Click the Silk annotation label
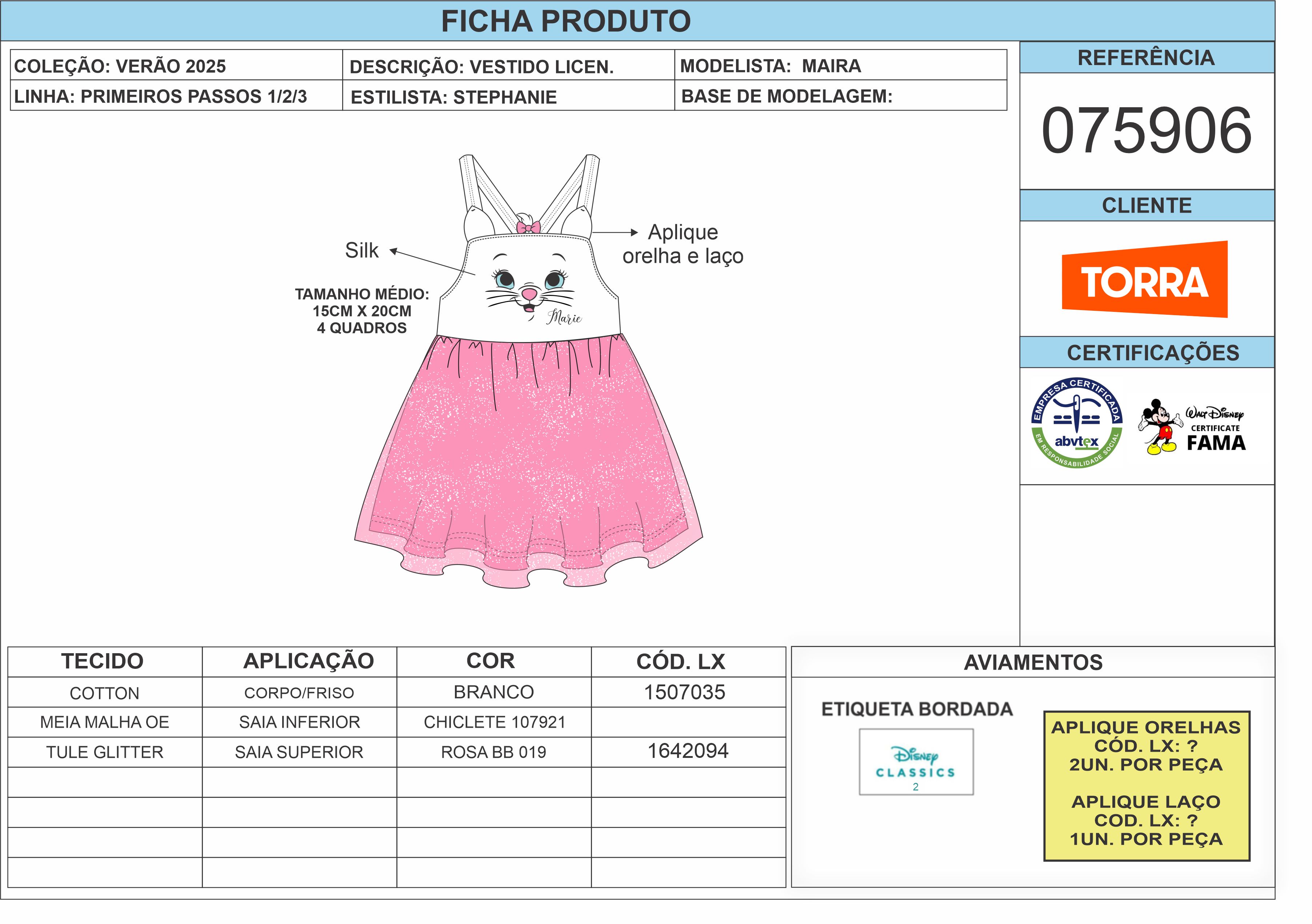The width and height of the screenshot is (1312, 924). tap(362, 250)
